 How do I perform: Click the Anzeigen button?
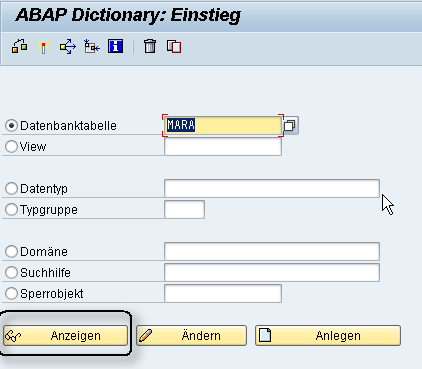[65, 335]
